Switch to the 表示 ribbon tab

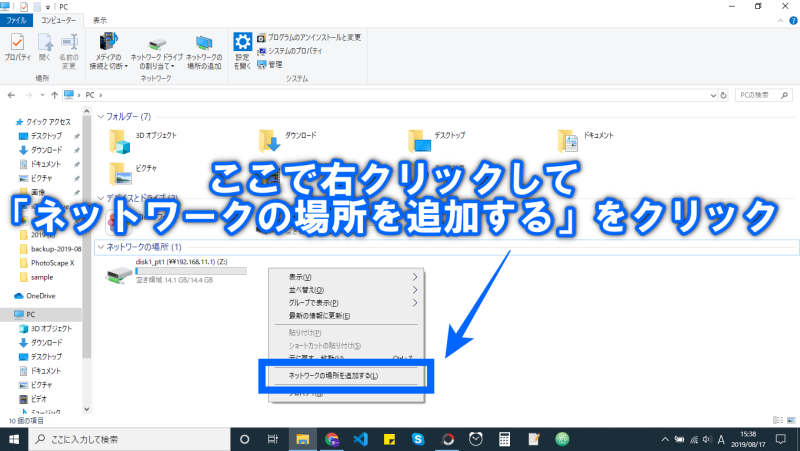click(100, 19)
